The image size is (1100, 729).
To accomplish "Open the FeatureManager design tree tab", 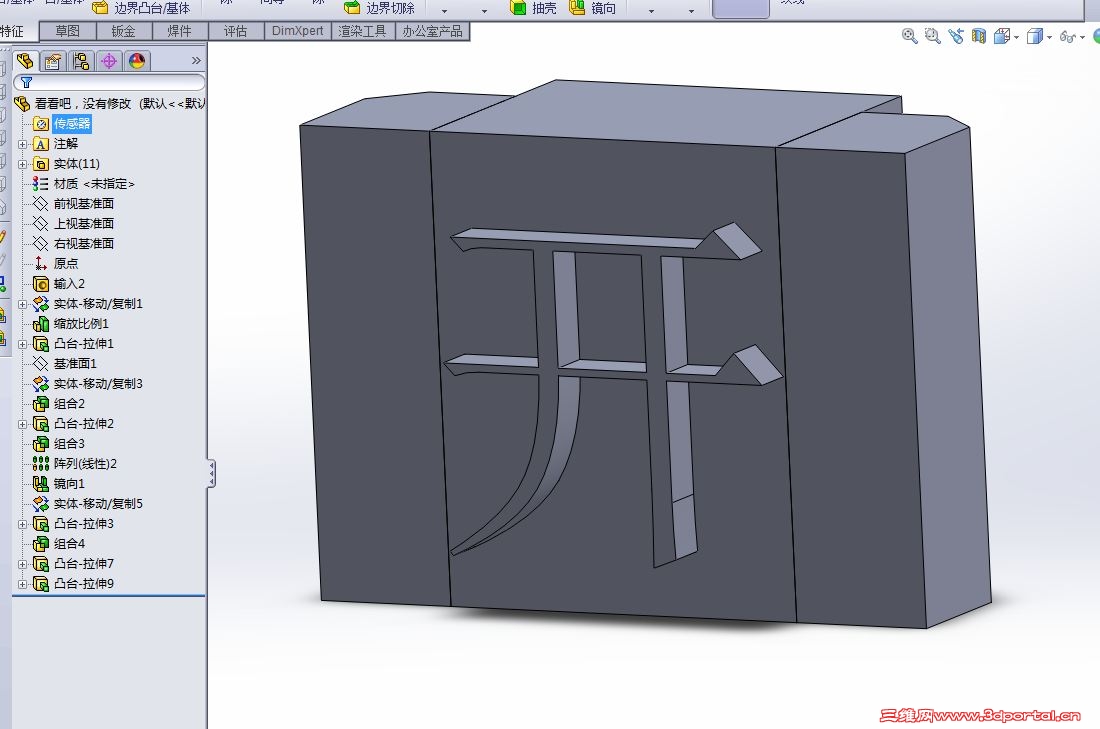I will pos(25,61).
